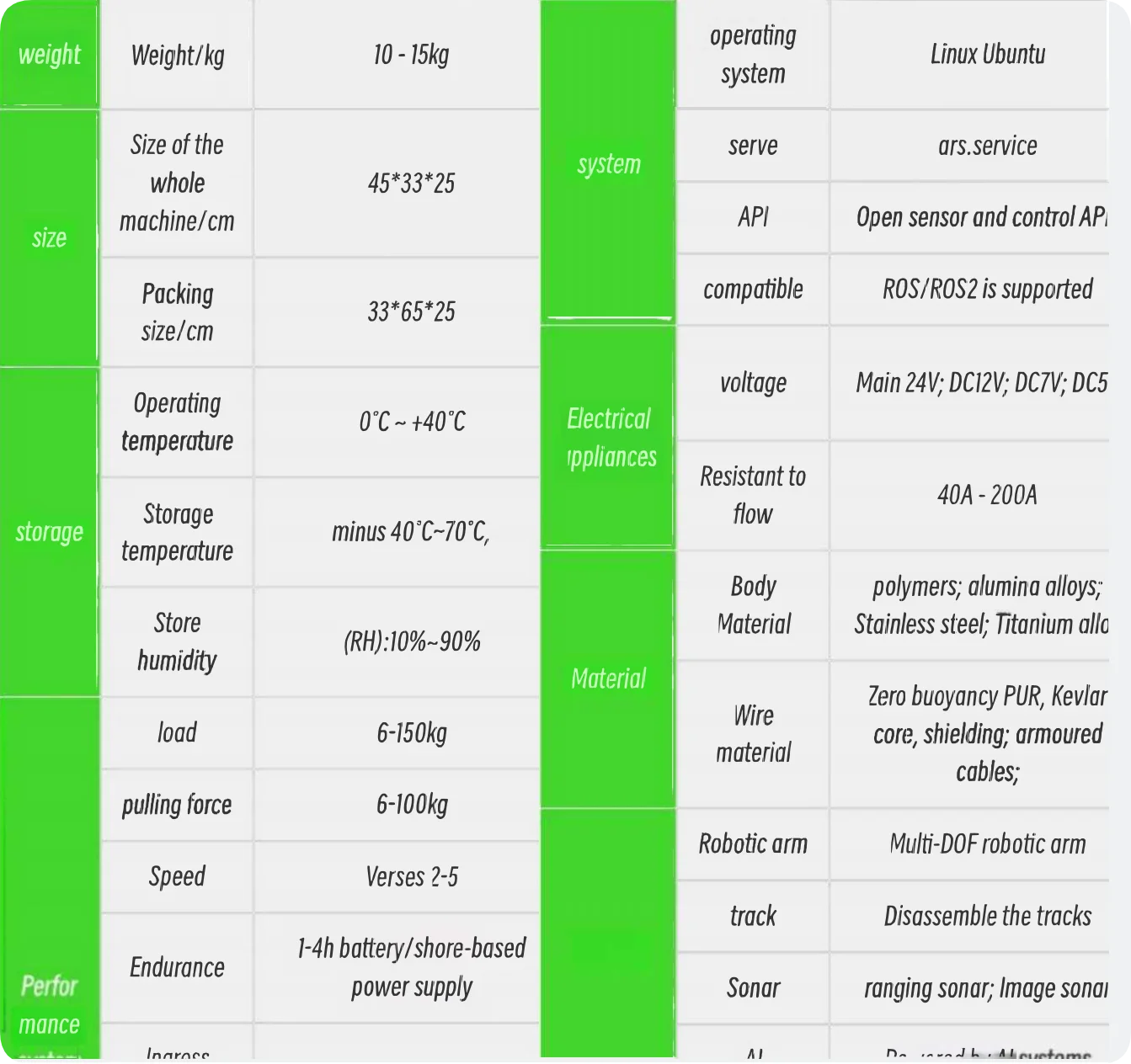
Task: Click the 'Packing size/cm' label cell
Action: pyautogui.click(x=177, y=312)
